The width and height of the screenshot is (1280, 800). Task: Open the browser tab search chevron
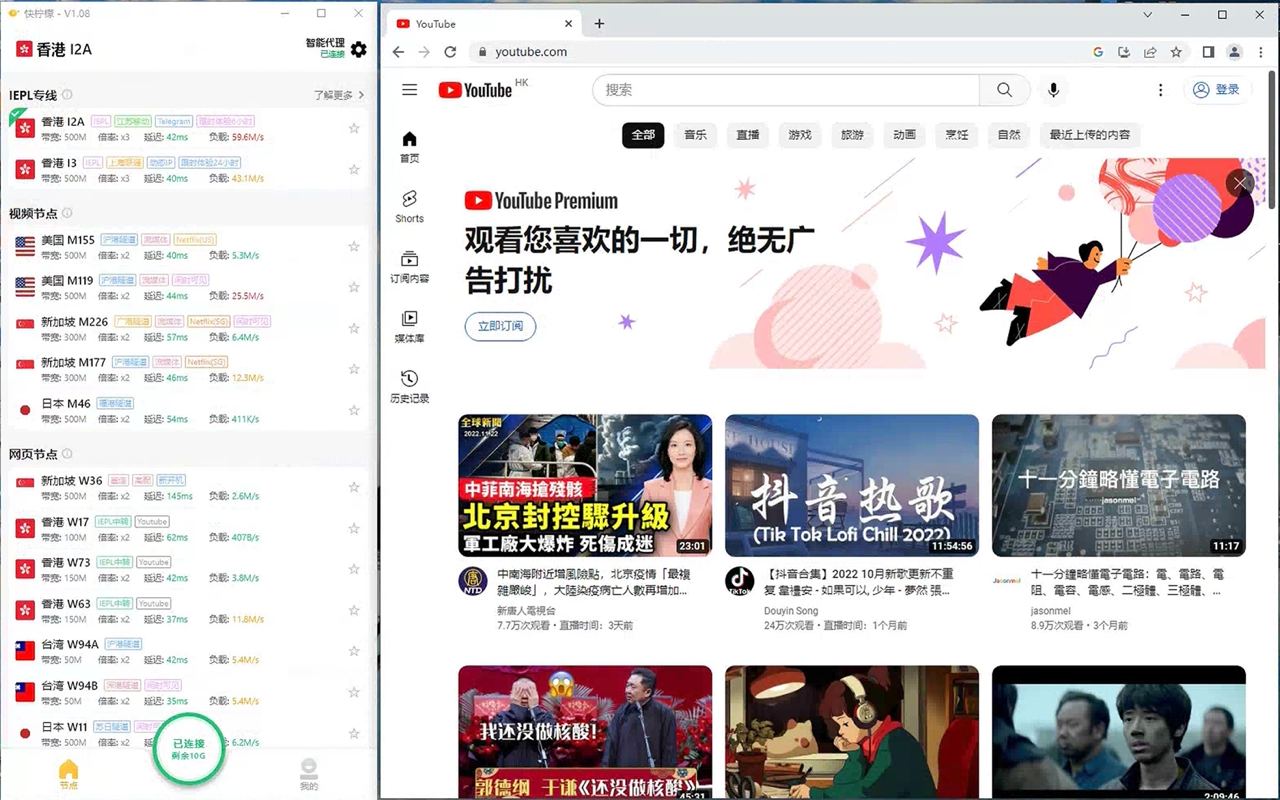pyautogui.click(x=1147, y=16)
